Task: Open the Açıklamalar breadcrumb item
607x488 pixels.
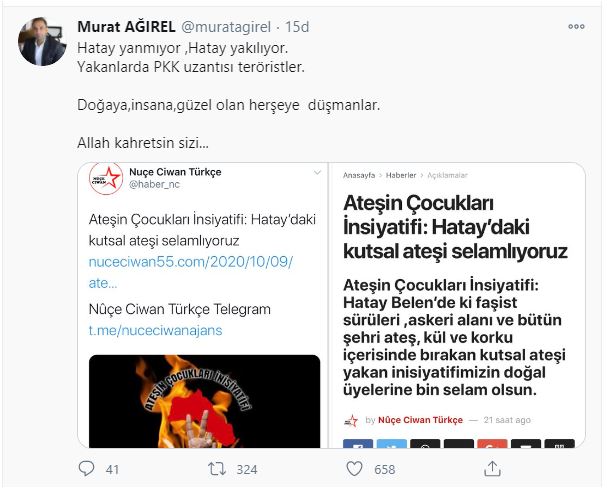Action: pos(448,175)
